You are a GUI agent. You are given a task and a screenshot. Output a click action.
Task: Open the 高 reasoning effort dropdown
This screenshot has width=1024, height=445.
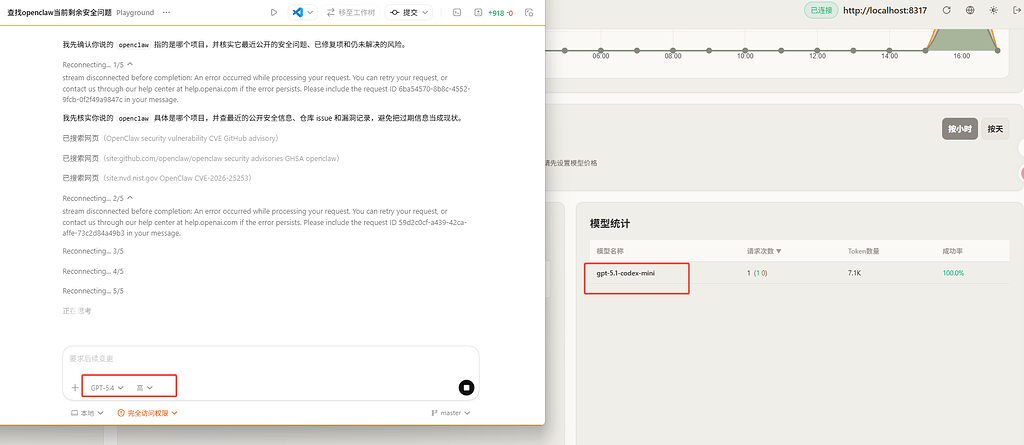[x=144, y=387]
